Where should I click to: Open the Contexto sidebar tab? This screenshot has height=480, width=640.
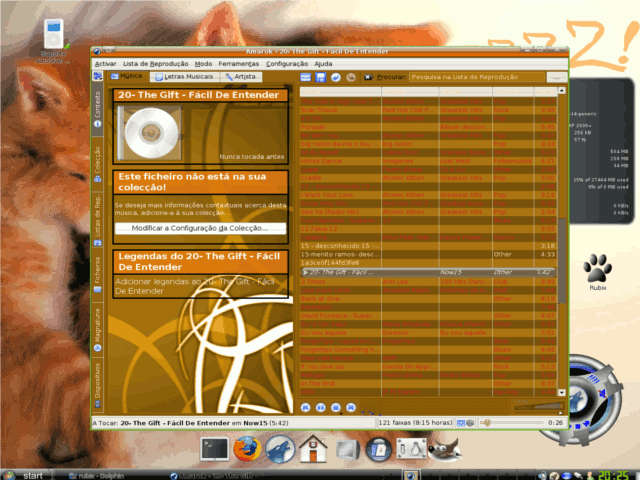click(x=98, y=109)
